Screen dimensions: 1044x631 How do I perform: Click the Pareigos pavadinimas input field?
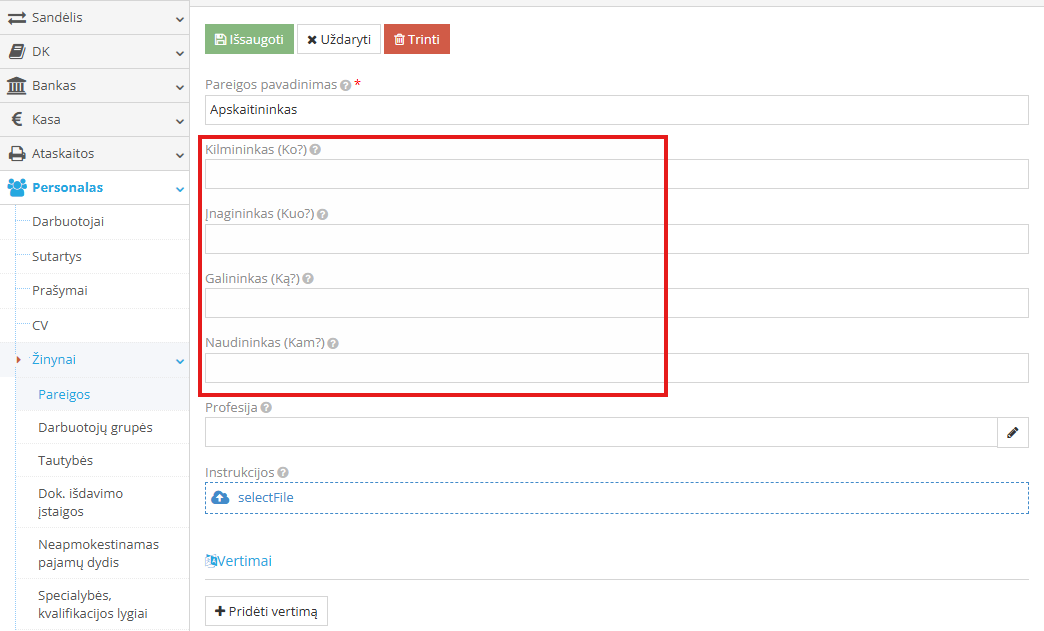[617, 110]
